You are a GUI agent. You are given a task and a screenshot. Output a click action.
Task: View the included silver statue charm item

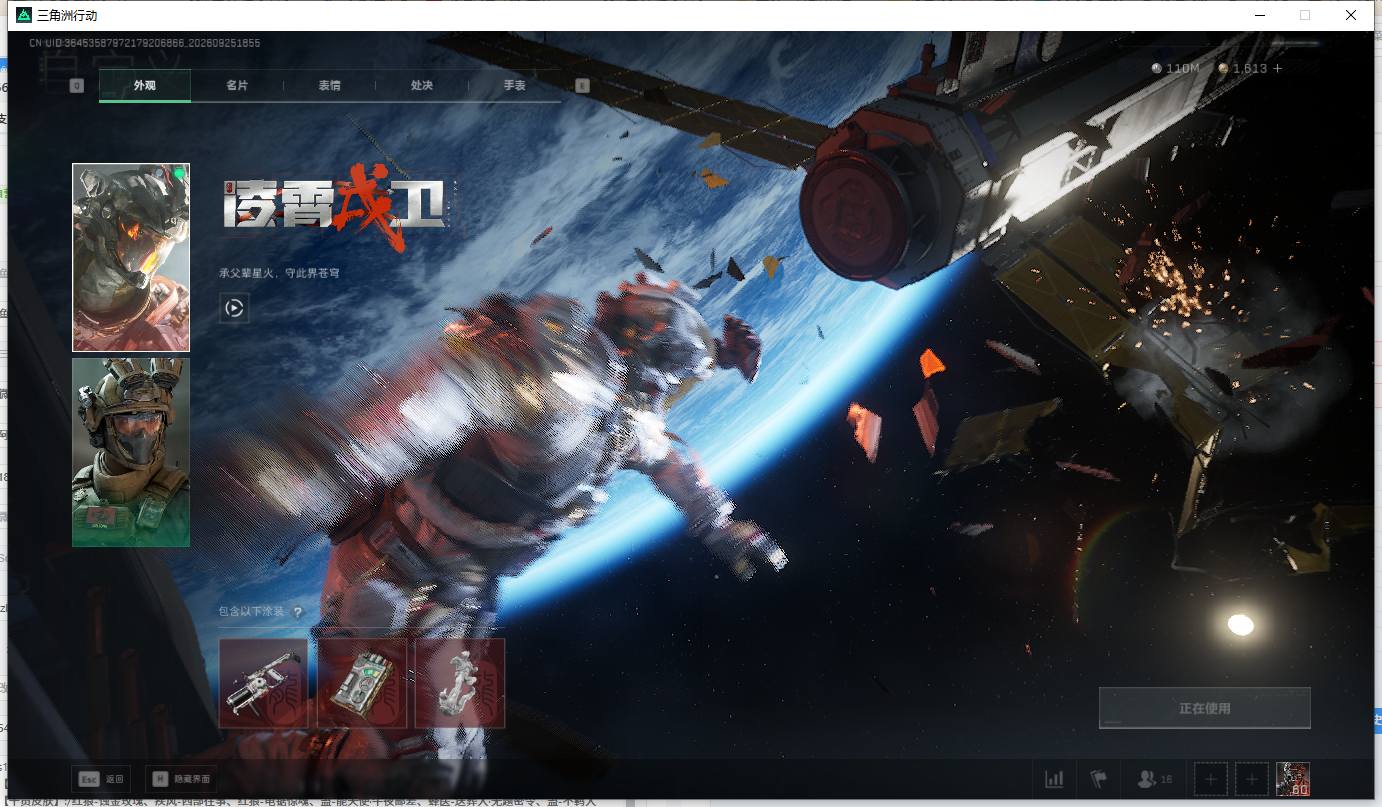pos(460,683)
